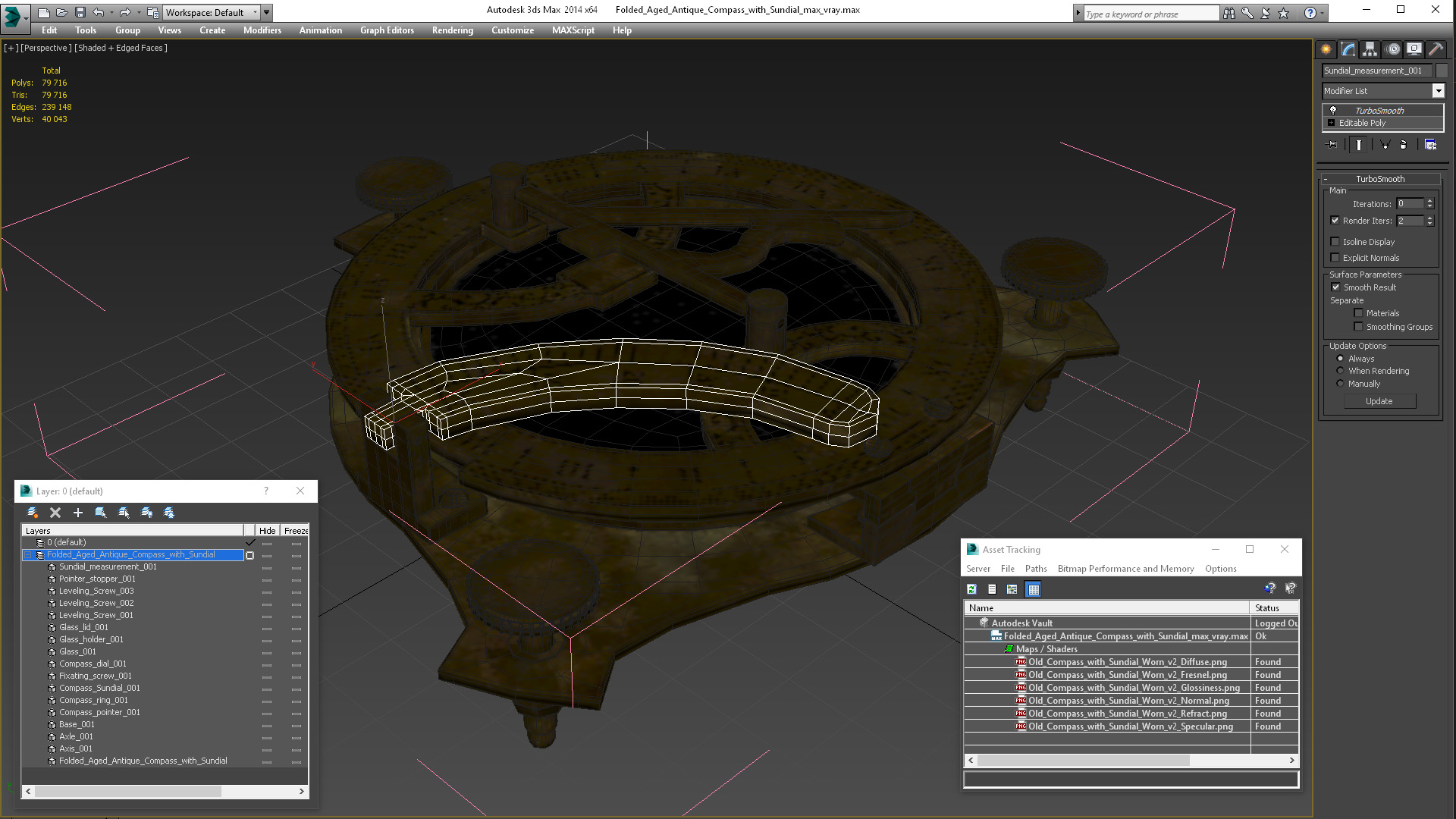
Task: Click Make Unique modifier icon
Action: point(1385,145)
